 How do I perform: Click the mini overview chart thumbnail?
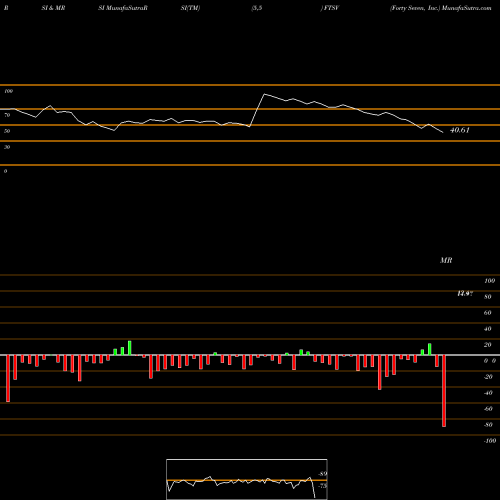[247, 479]
